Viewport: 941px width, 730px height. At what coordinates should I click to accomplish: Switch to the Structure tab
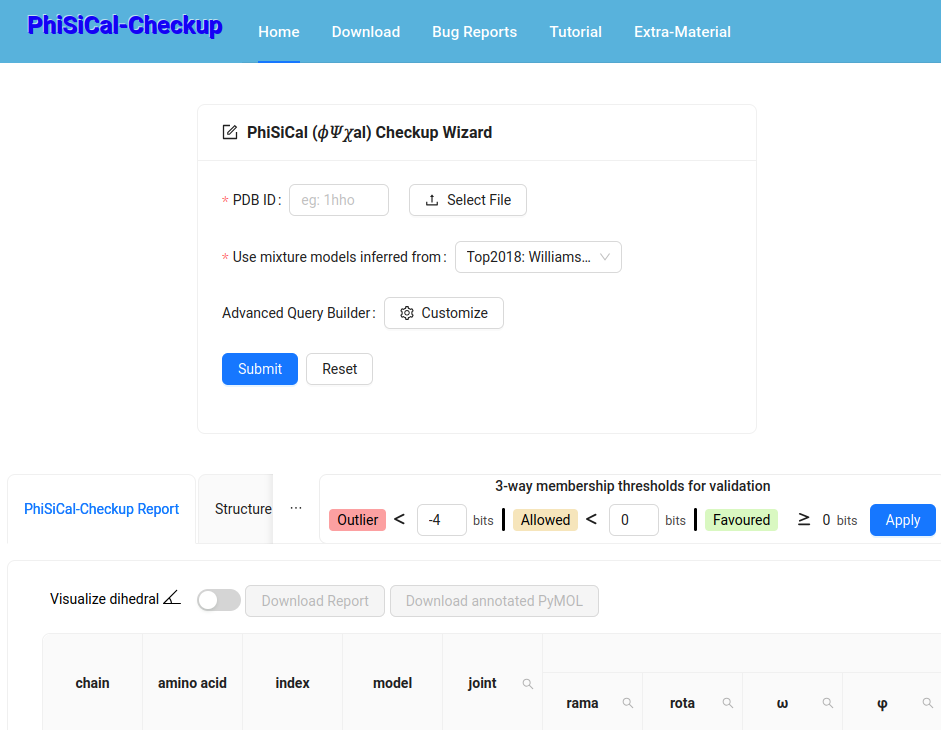pyautogui.click(x=243, y=509)
